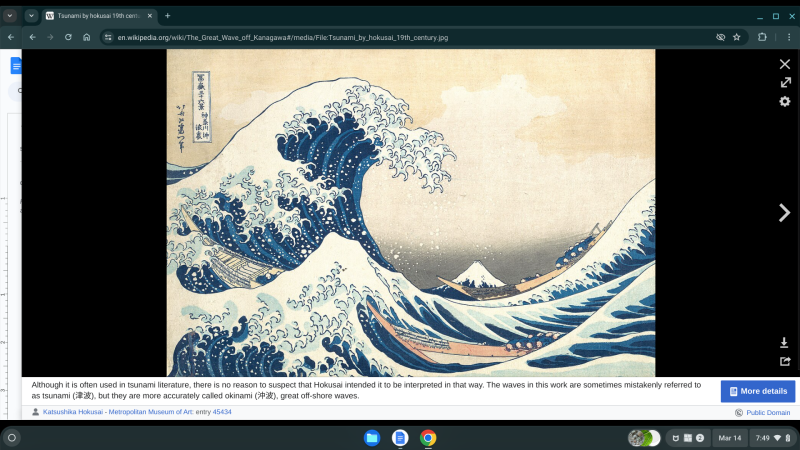This screenshot has width=800, height=450.
Task: Select the Tsunami by hokusai tab
Action: coord(99,16)
